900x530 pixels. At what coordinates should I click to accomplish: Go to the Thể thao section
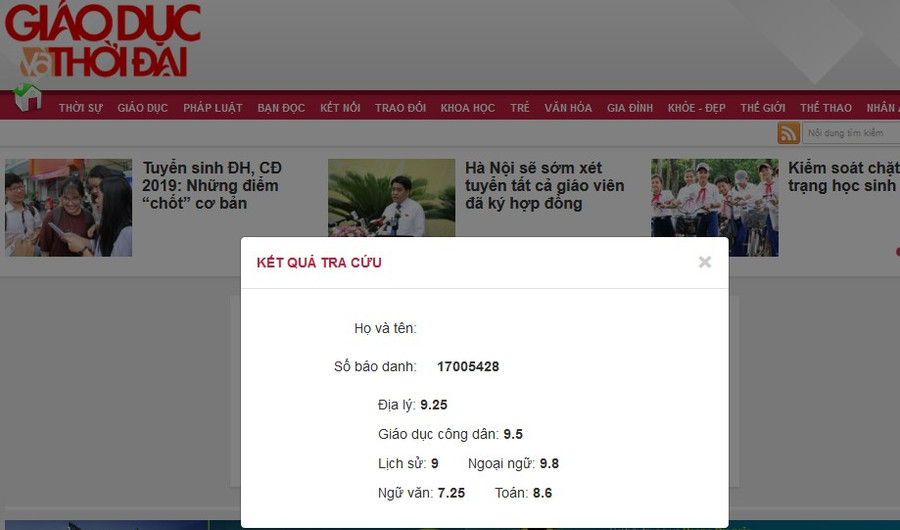tap(826, 108)
